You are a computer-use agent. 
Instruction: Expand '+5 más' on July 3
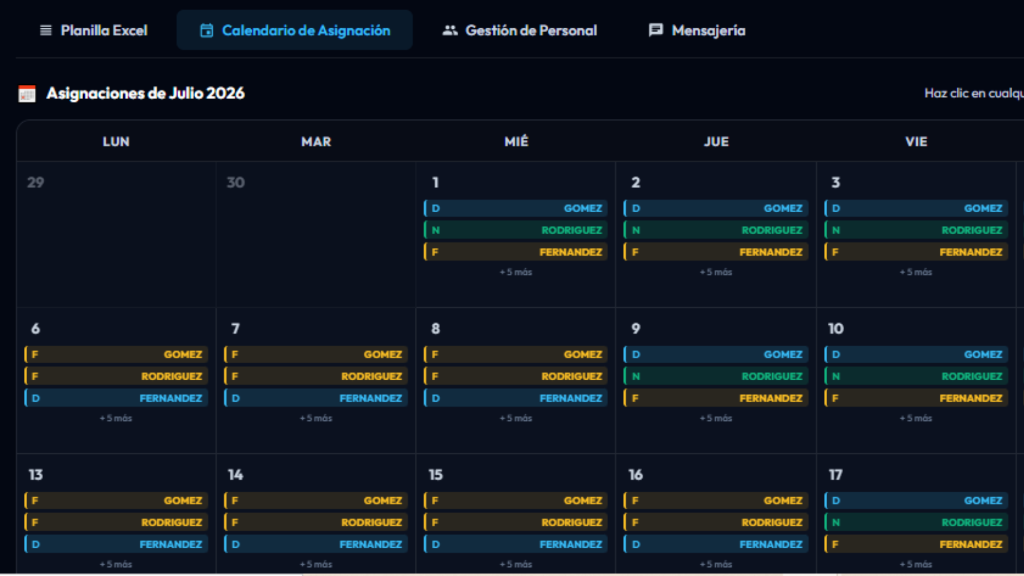[x=916, y=272]
